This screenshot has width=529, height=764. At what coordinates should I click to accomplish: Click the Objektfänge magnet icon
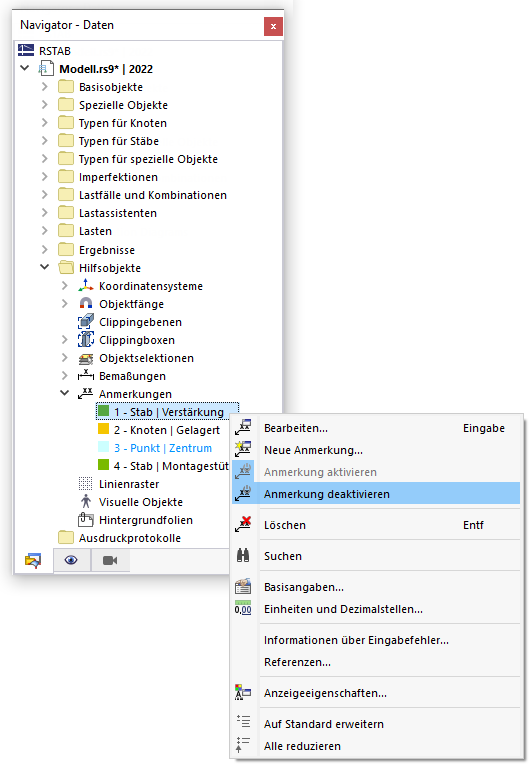pos(86,304)
